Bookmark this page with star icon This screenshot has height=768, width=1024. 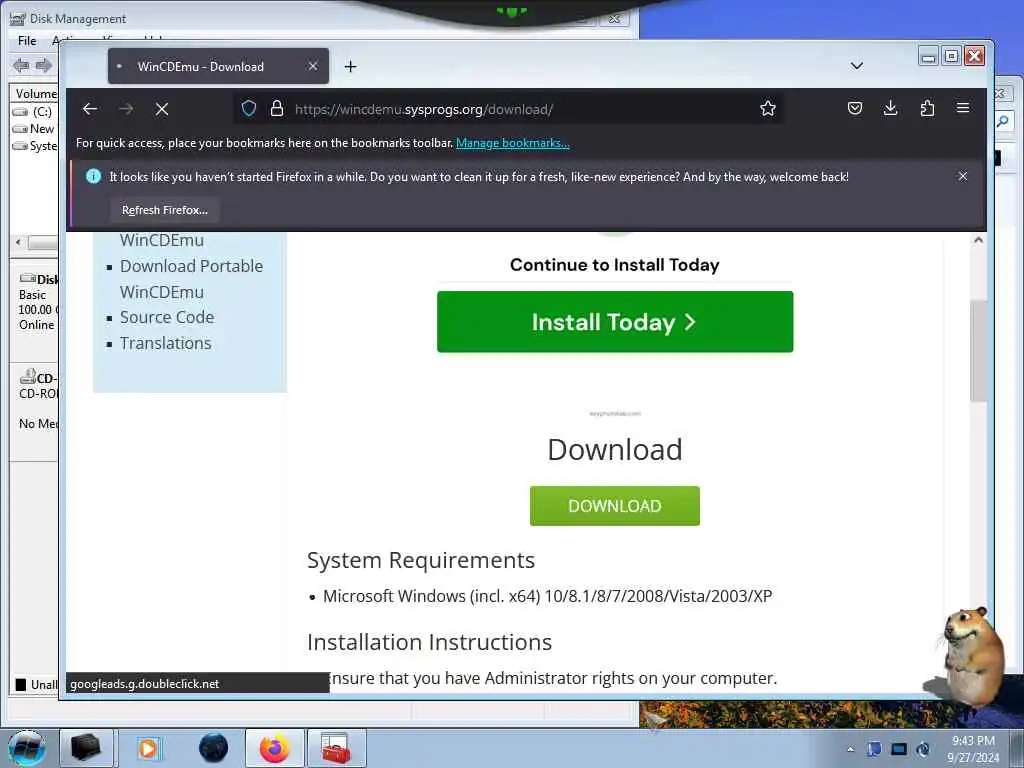point(768,108)
